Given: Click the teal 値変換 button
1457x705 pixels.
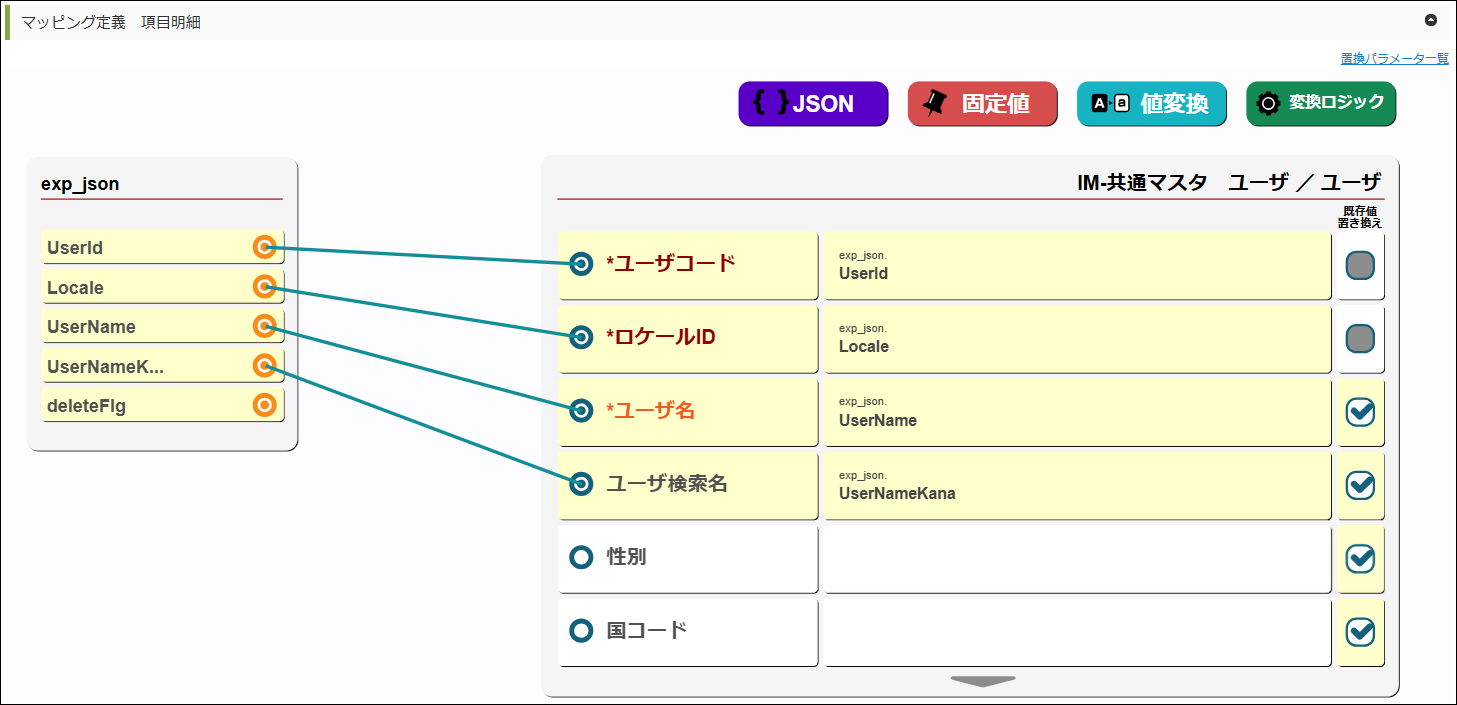Looking at the screenshot, I should [x=1151, y=104].
